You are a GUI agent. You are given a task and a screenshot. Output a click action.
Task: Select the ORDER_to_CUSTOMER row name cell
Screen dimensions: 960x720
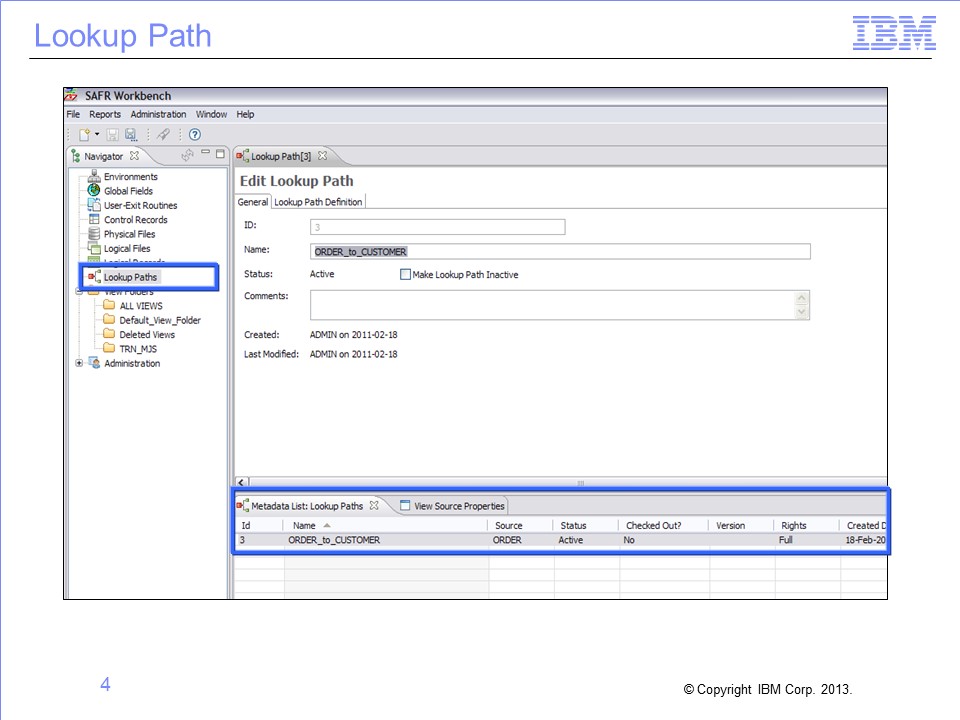pos(334,540)
